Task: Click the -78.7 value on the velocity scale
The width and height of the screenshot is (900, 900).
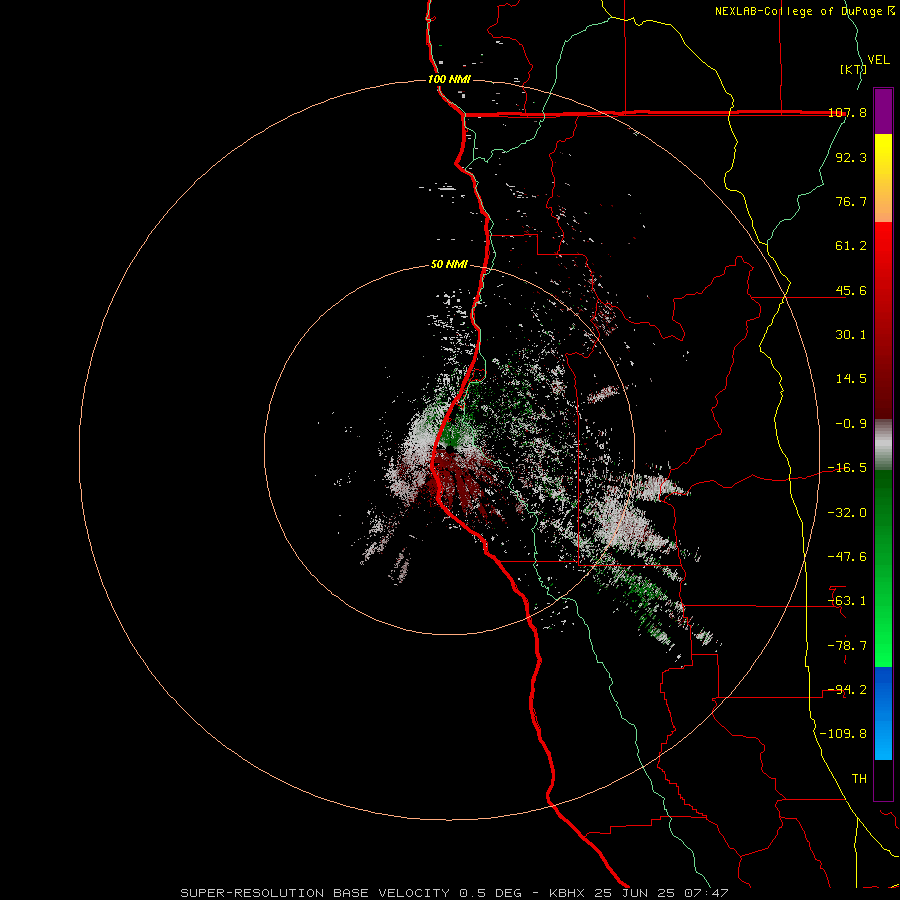Action: click(847, 646)
